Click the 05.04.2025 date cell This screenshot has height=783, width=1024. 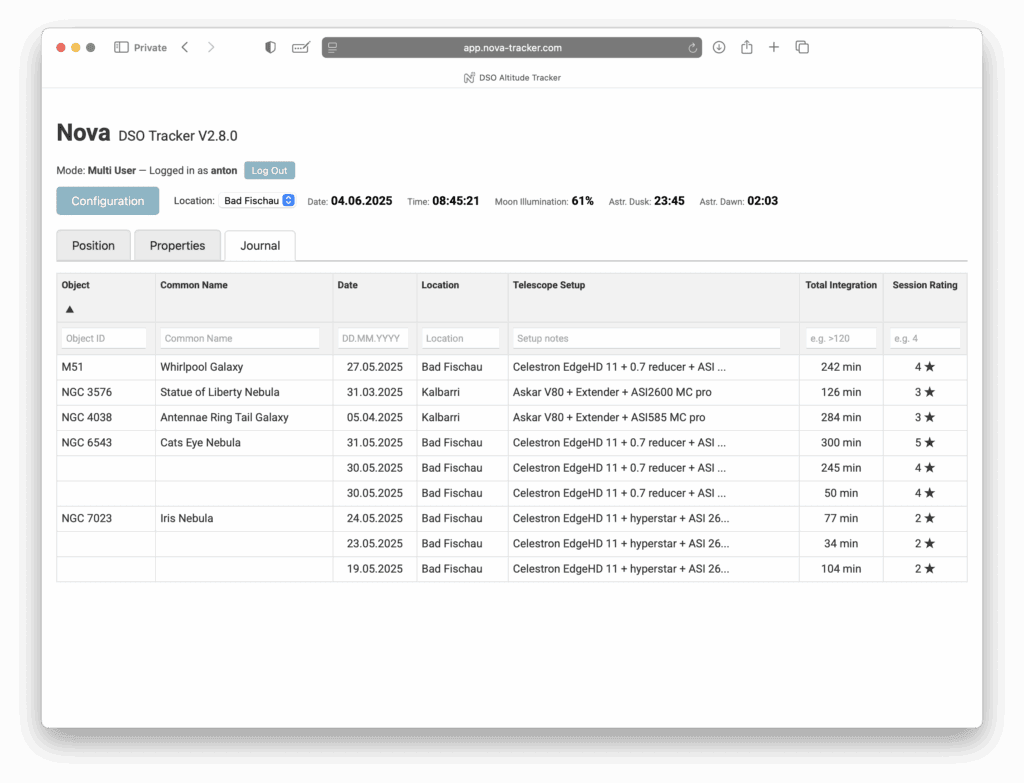click(375, 417)
